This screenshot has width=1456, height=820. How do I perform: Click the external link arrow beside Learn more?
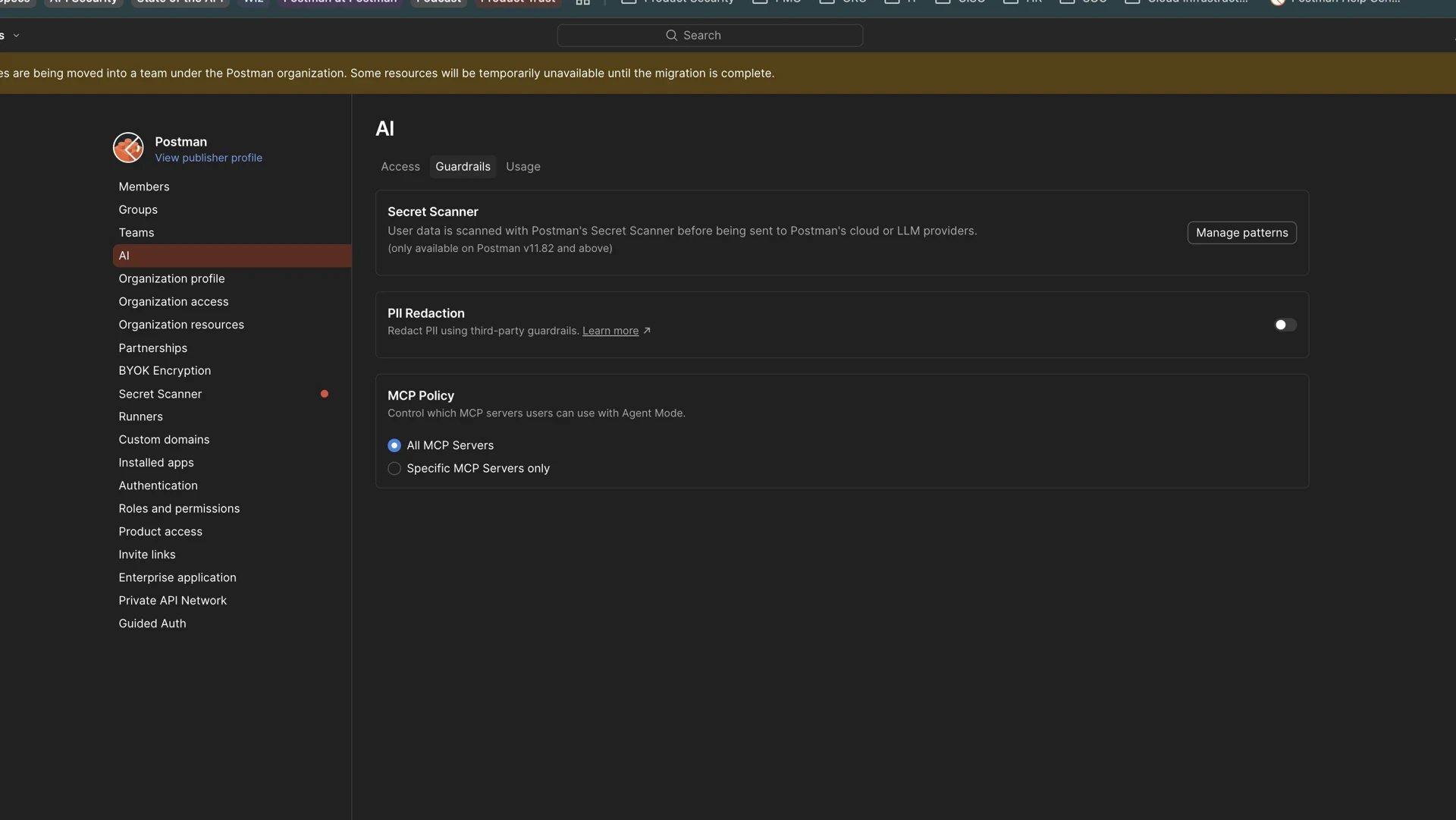pyautogui.click(x=647, y=330)
